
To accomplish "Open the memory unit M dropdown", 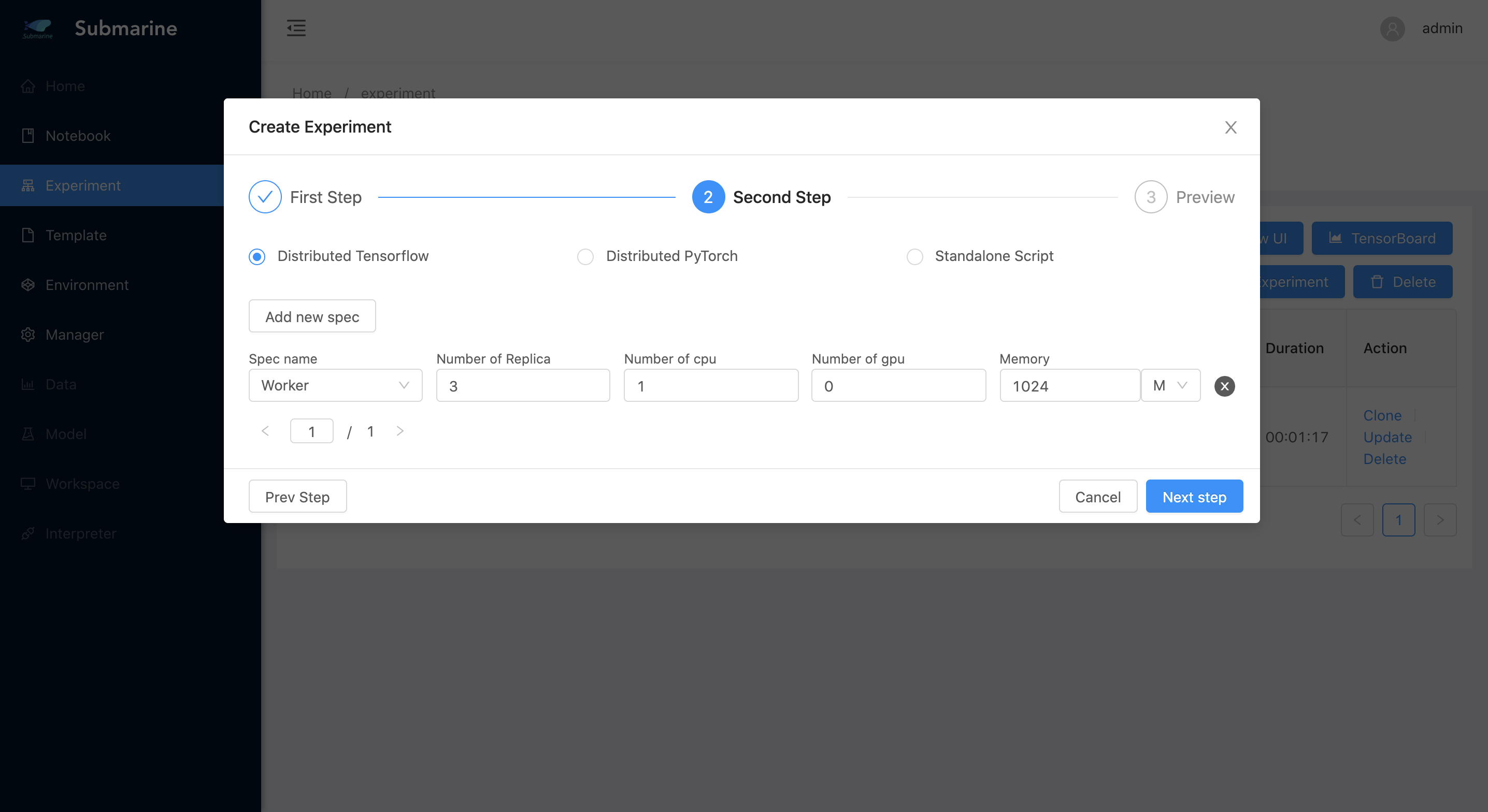I will (1170, 385).
